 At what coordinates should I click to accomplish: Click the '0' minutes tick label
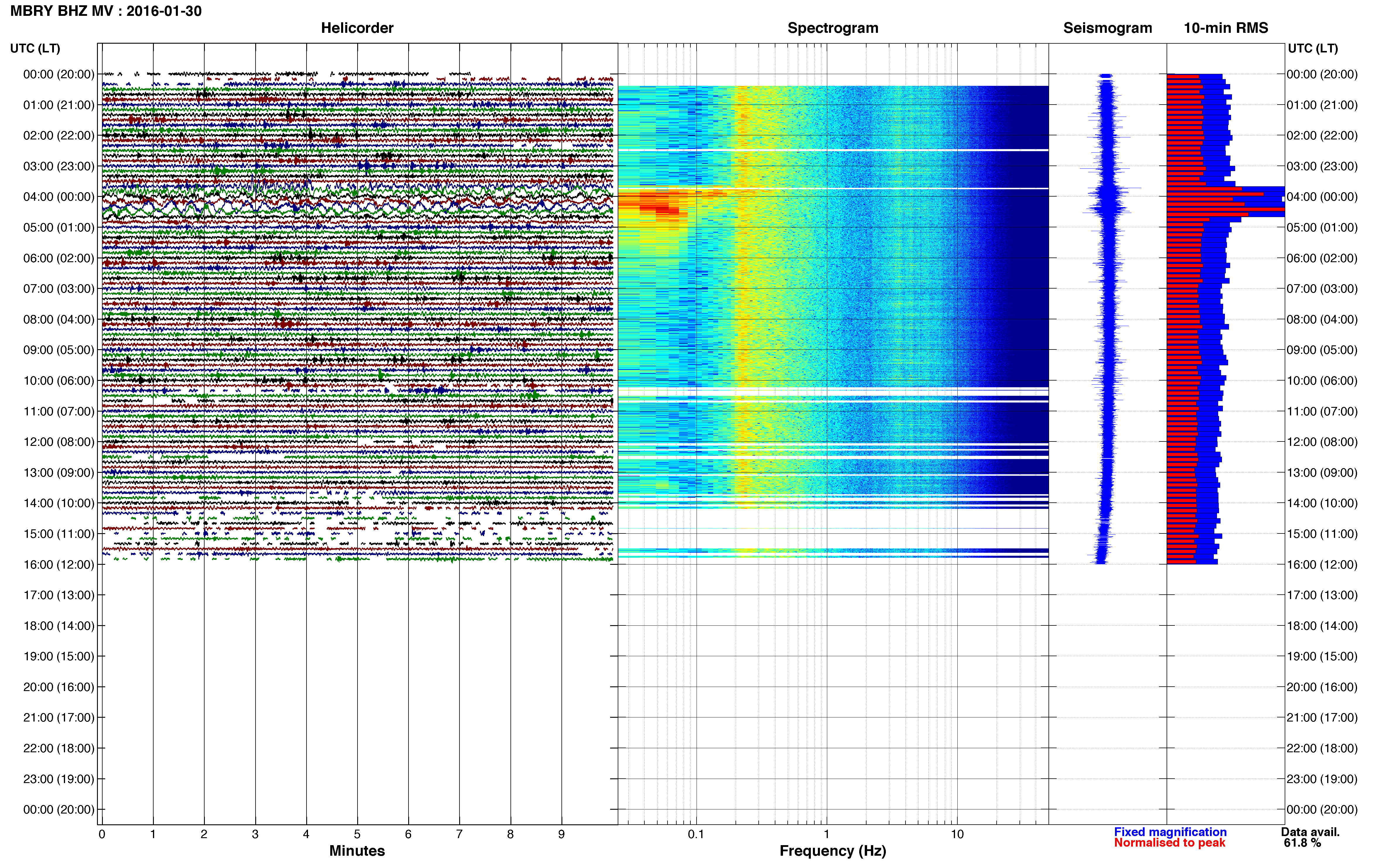(102, 834)
